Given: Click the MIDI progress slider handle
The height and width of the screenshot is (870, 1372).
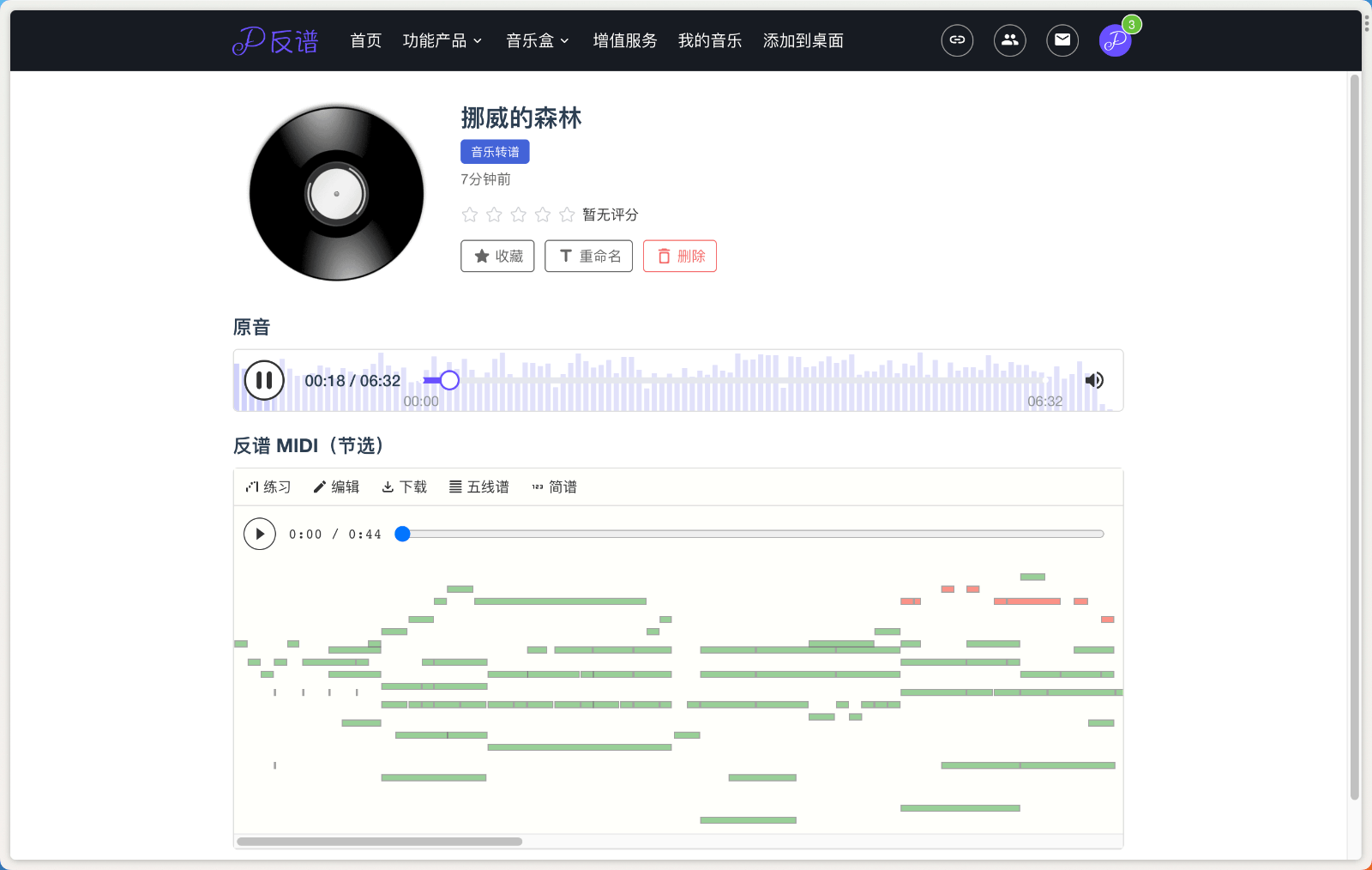Looking at the screenshot, I should point(402,534).
